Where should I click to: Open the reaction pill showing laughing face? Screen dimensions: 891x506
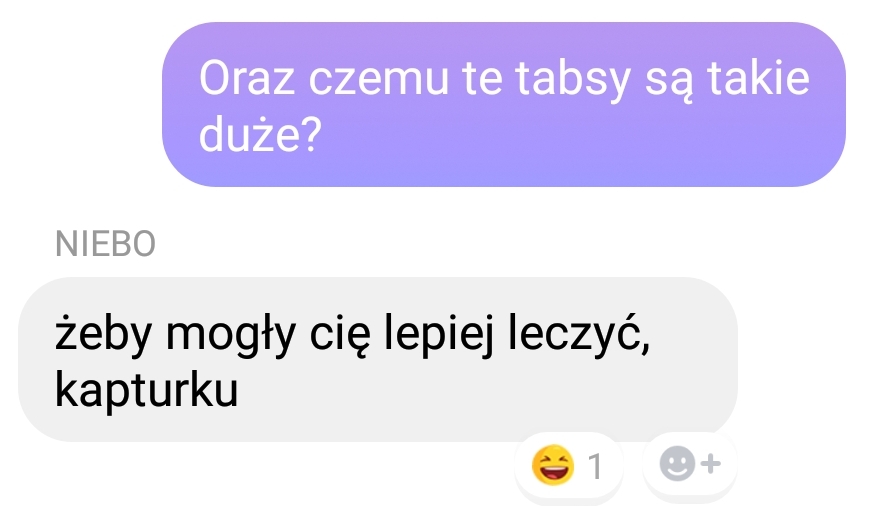[569, 465]
